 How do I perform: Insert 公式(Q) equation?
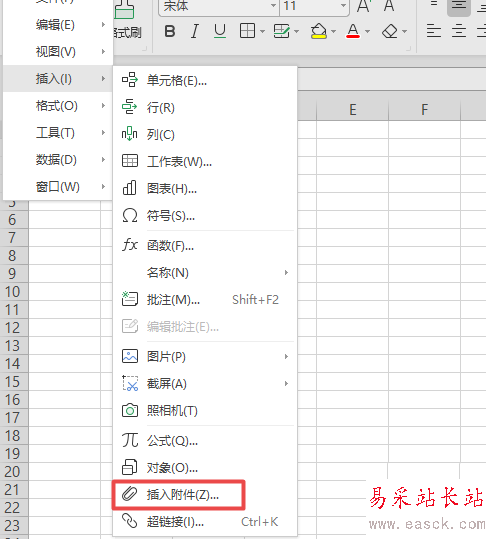click(x=205, y=440)
